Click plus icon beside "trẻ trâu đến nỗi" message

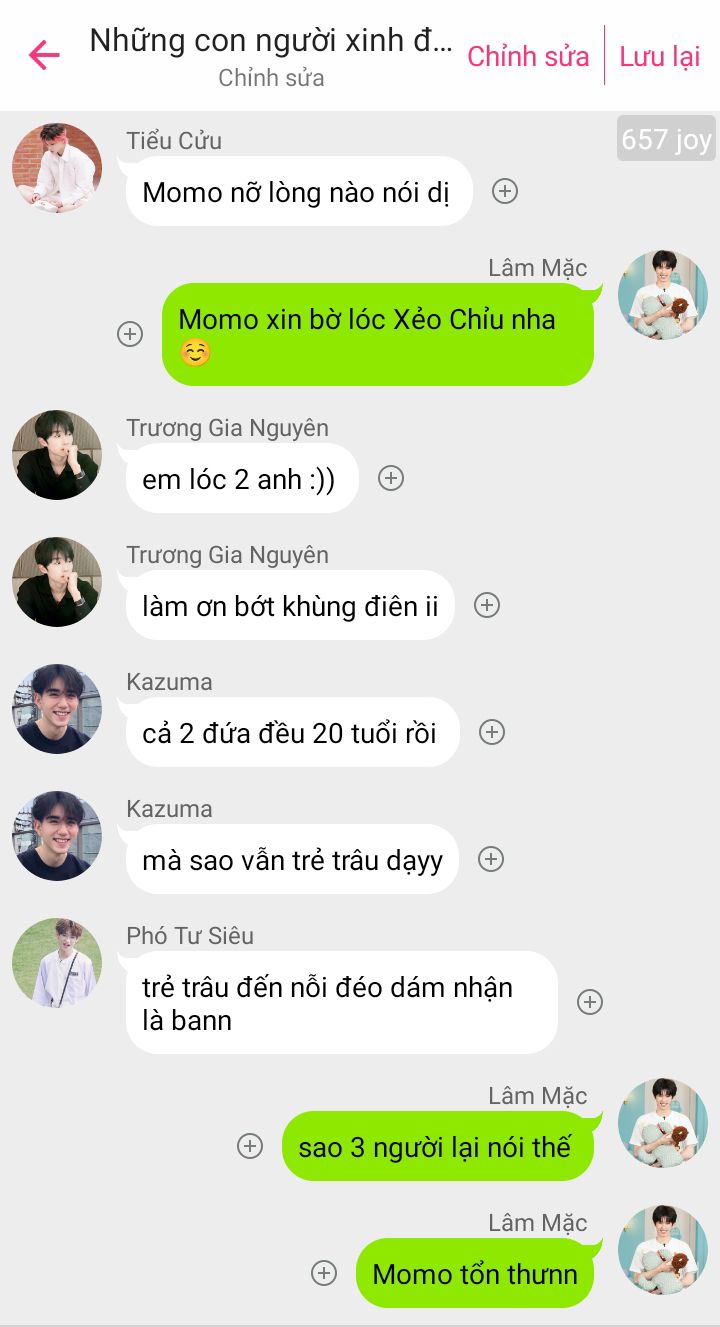pyautogui.click(x=590, y=1002)
